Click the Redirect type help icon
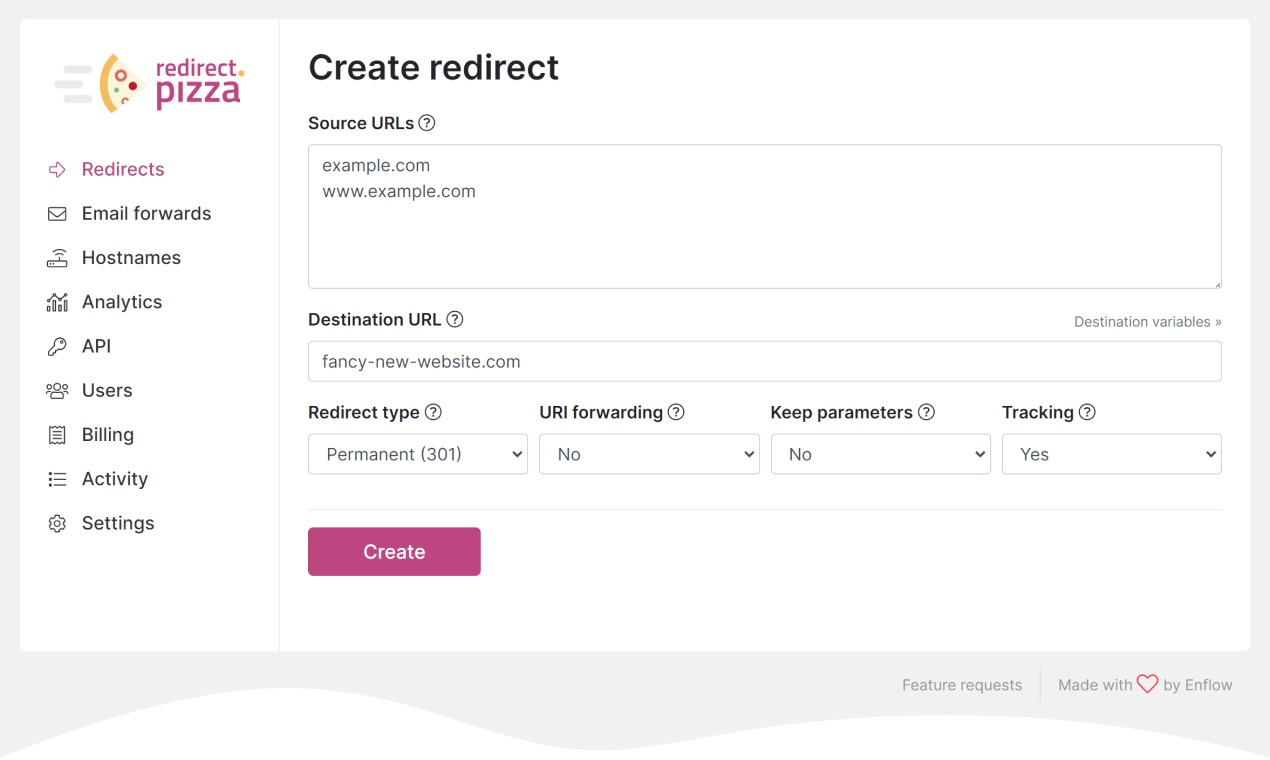Viewport: 1270px width, 760px height. coord(433,412)
